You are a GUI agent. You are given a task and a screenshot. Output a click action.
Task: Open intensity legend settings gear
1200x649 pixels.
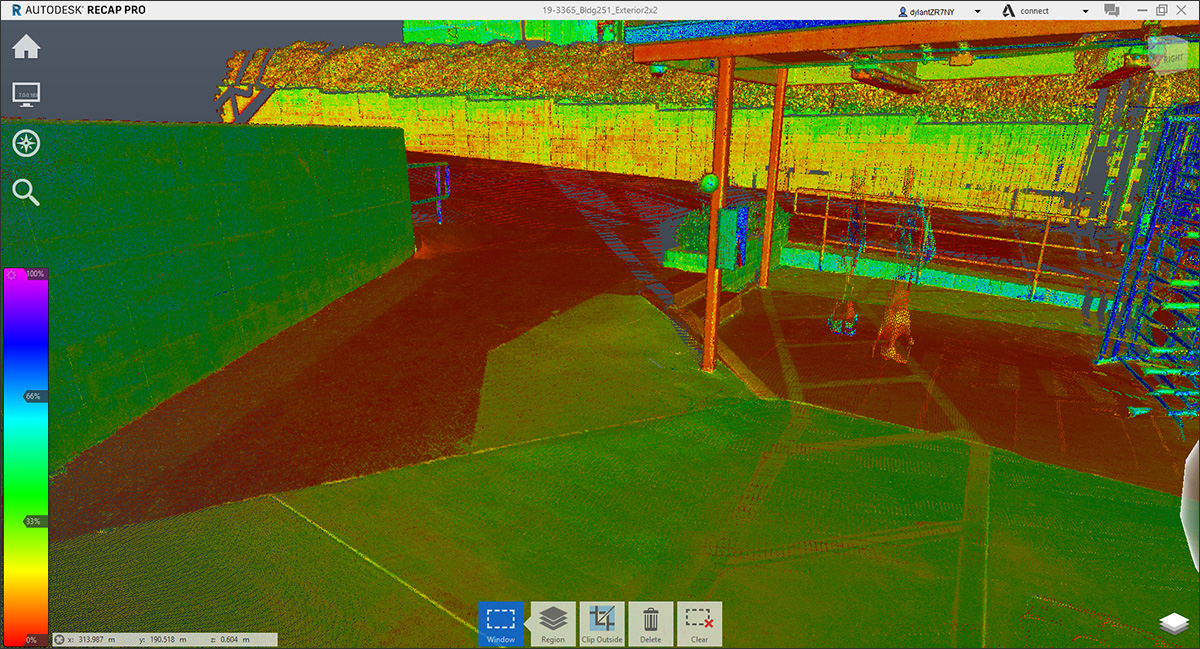pos(11,273)
